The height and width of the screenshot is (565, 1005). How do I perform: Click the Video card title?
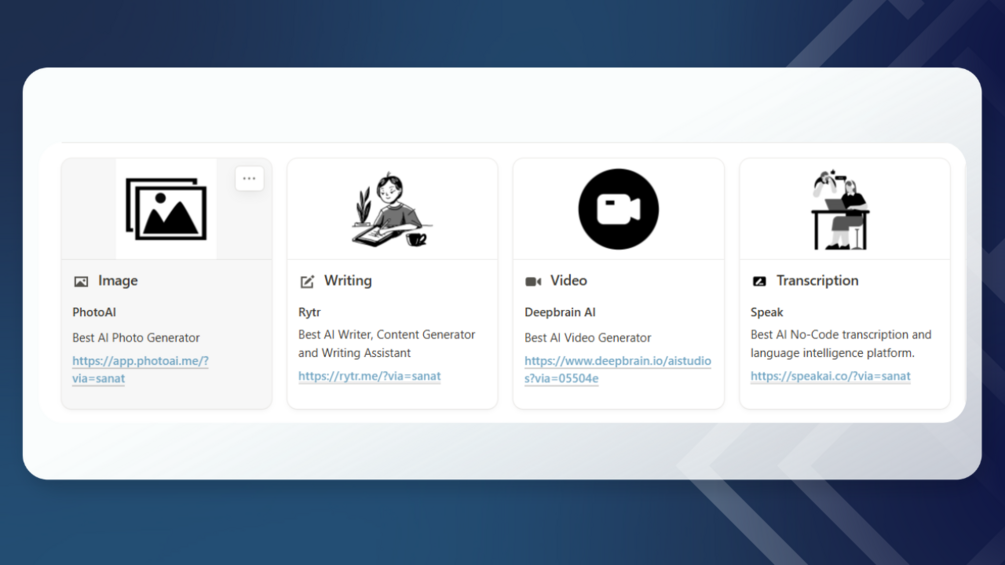click(x=569, y=281)
